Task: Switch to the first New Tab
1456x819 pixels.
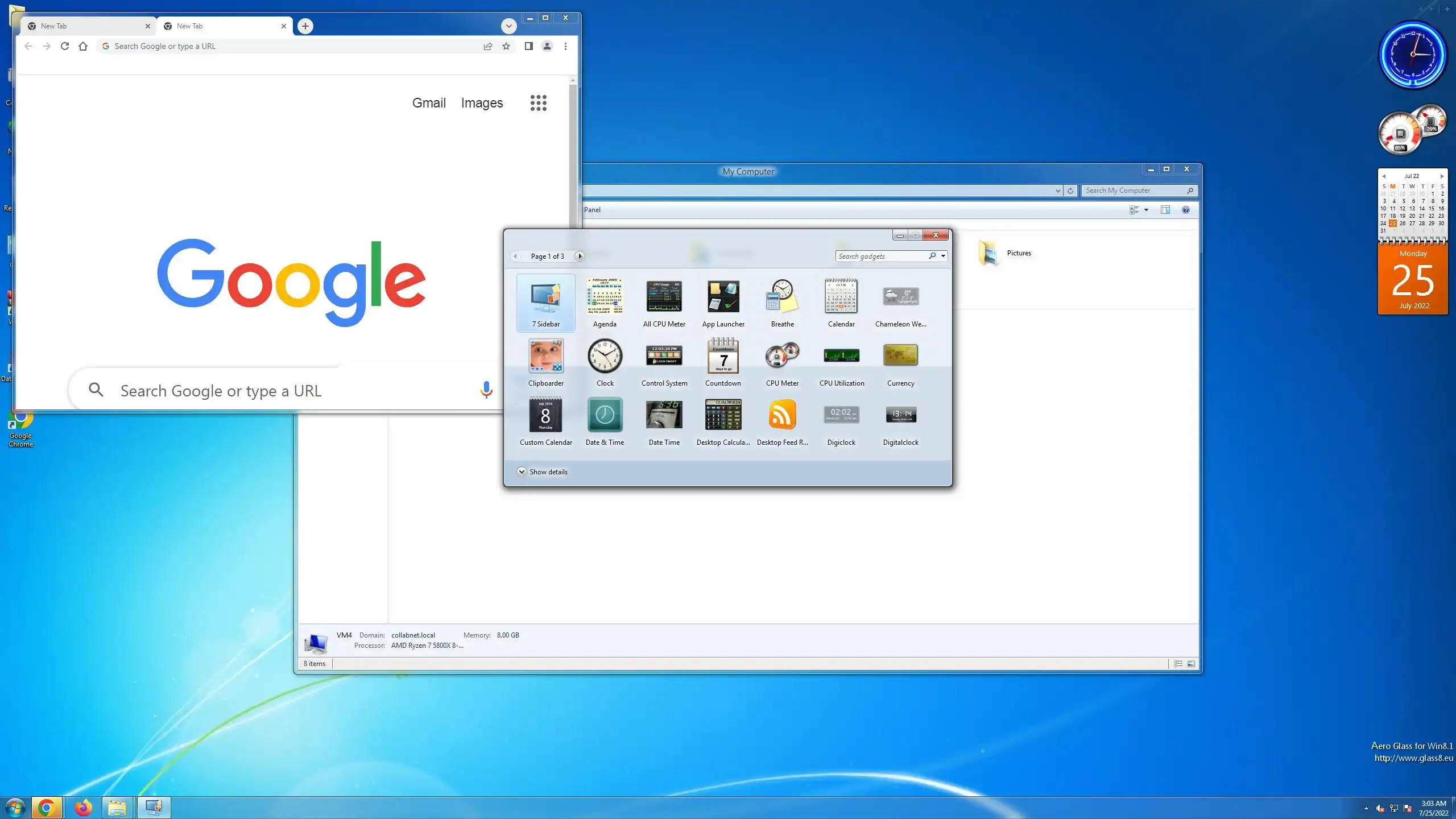Action: (x=85, y=26)
